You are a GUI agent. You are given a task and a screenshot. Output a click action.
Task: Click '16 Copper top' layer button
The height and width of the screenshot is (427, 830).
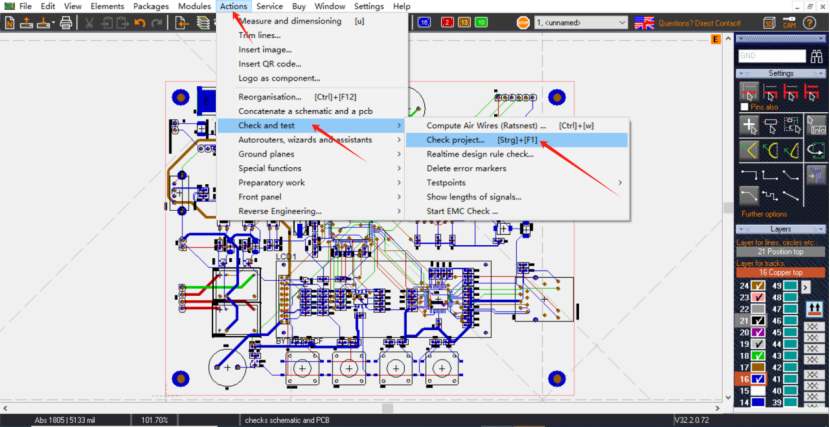[x=781, y=272]
